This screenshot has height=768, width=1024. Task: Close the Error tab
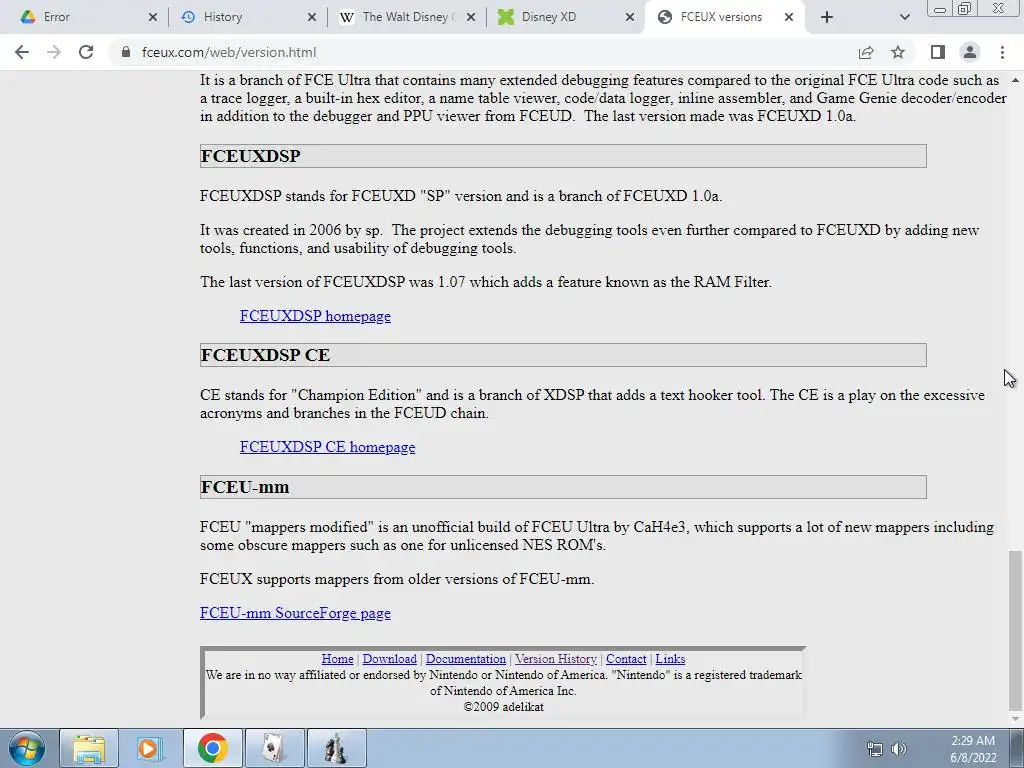point(153,17)
